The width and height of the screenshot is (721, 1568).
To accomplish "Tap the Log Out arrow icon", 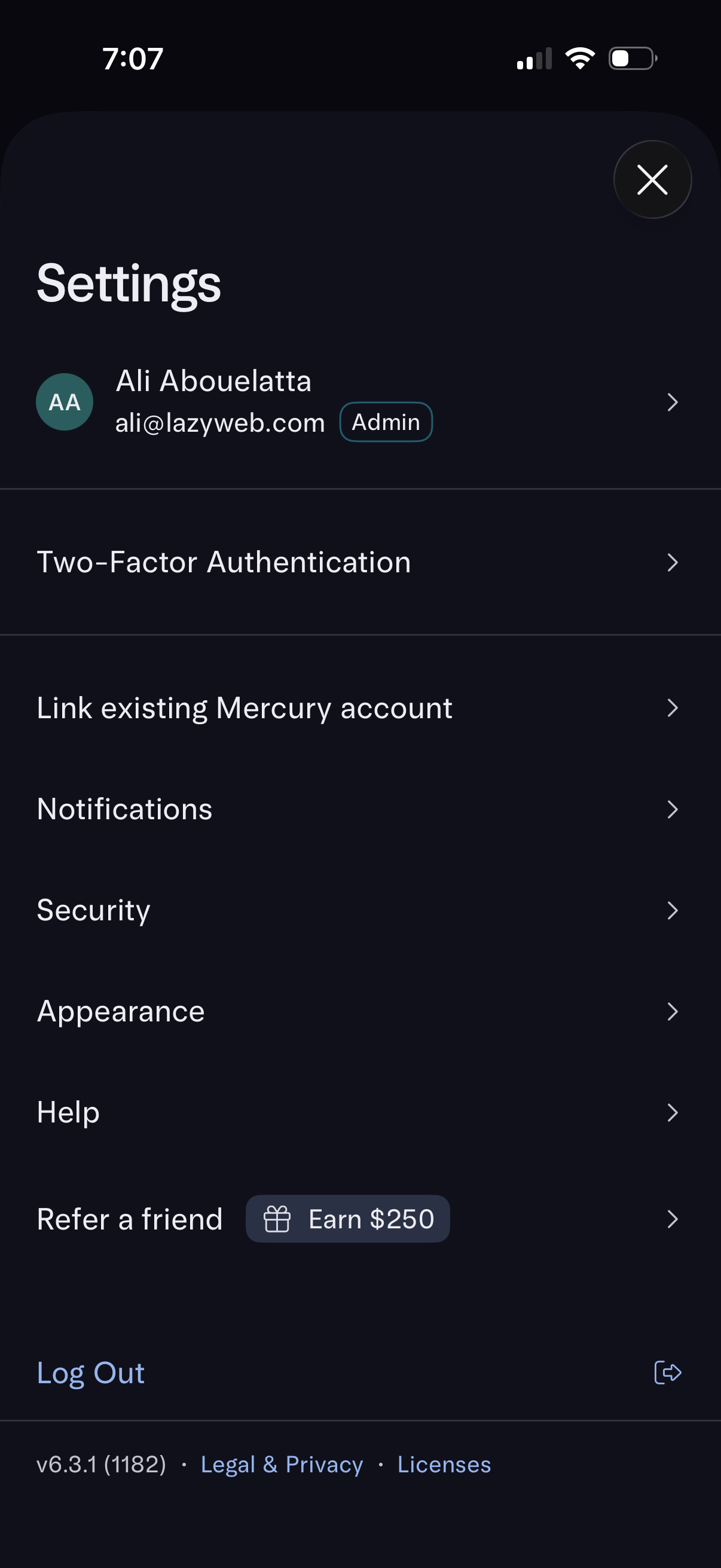I will 667,1372.
